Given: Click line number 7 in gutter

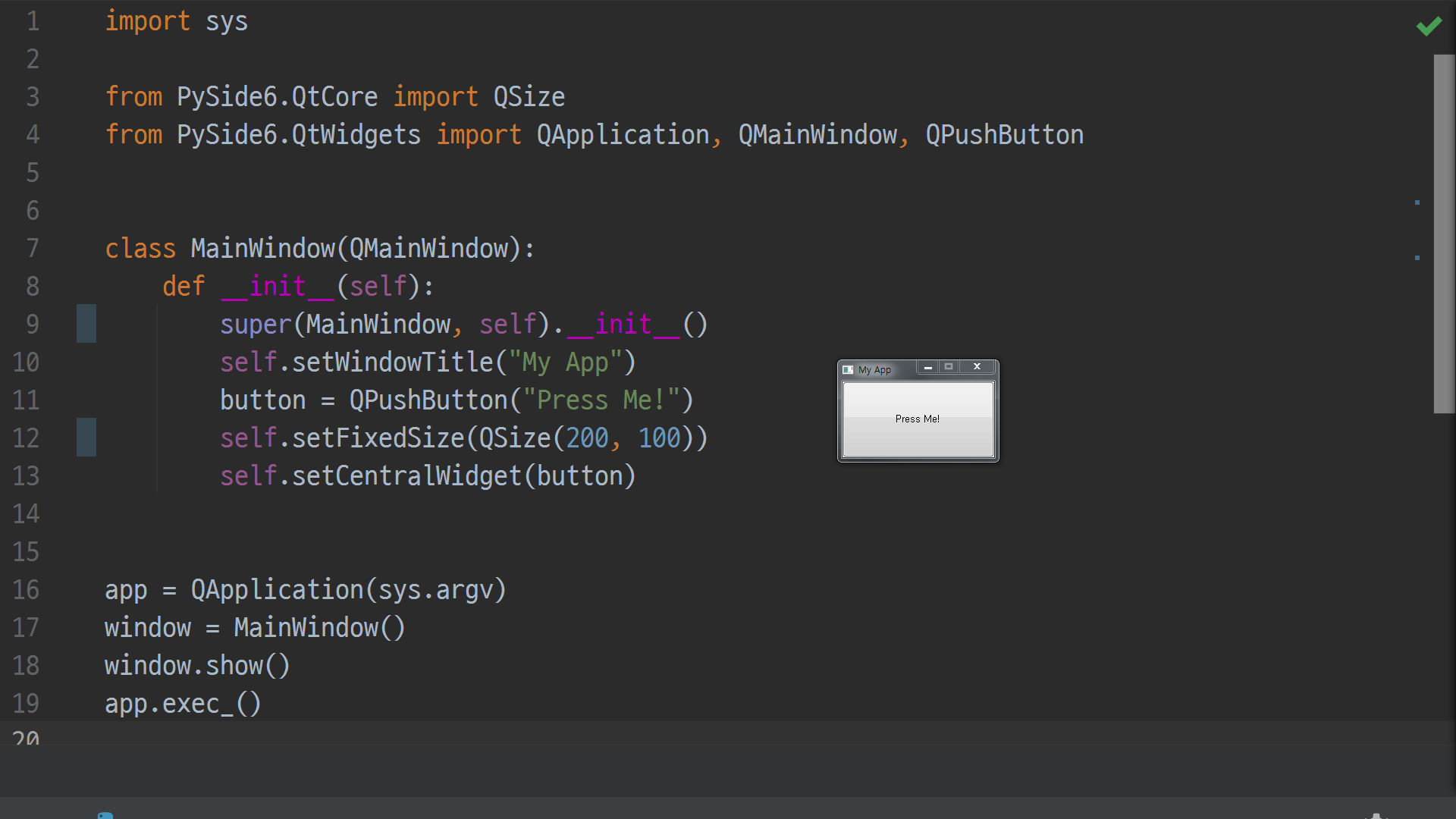Looking at the screenshot, I should [32, 249].
